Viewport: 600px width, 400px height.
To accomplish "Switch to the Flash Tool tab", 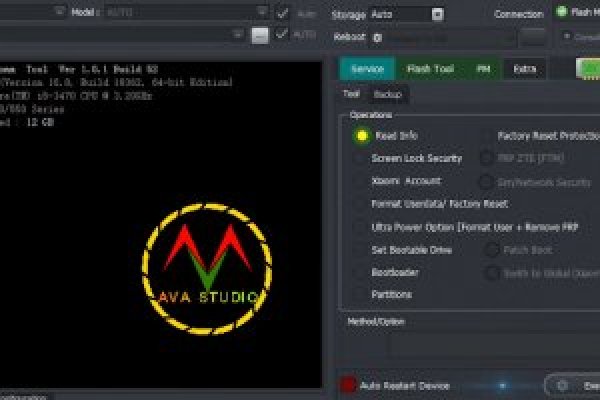I will click(x=430, y=69).
